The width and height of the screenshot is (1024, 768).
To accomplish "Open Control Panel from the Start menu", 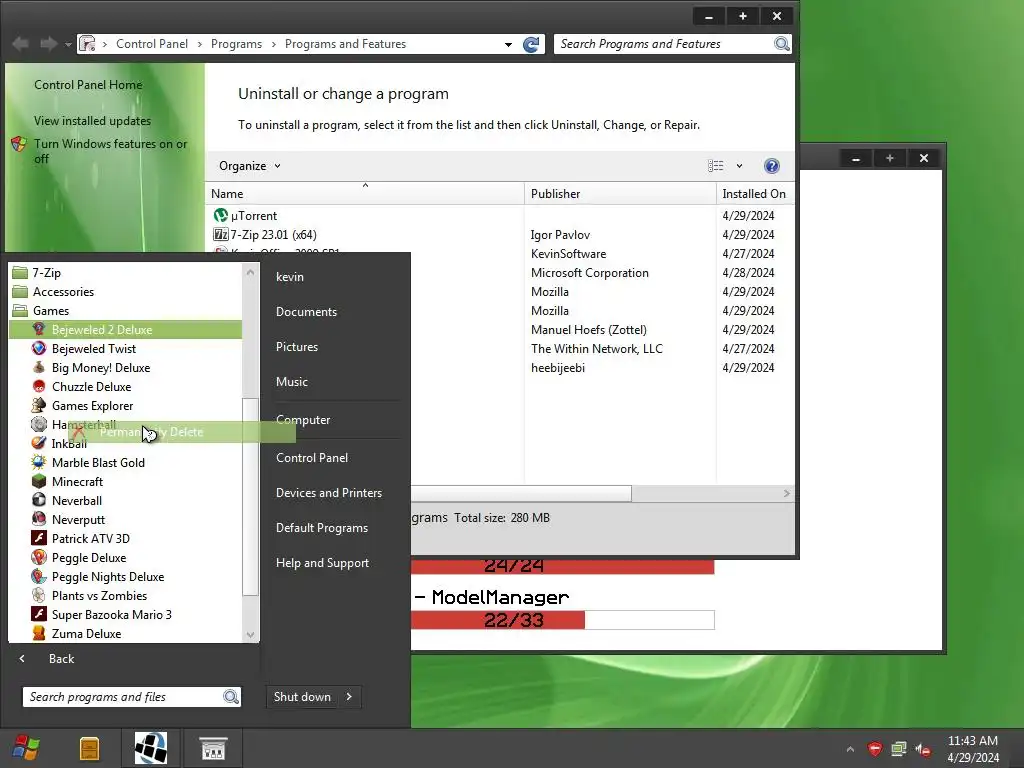I will coord(312,458).
